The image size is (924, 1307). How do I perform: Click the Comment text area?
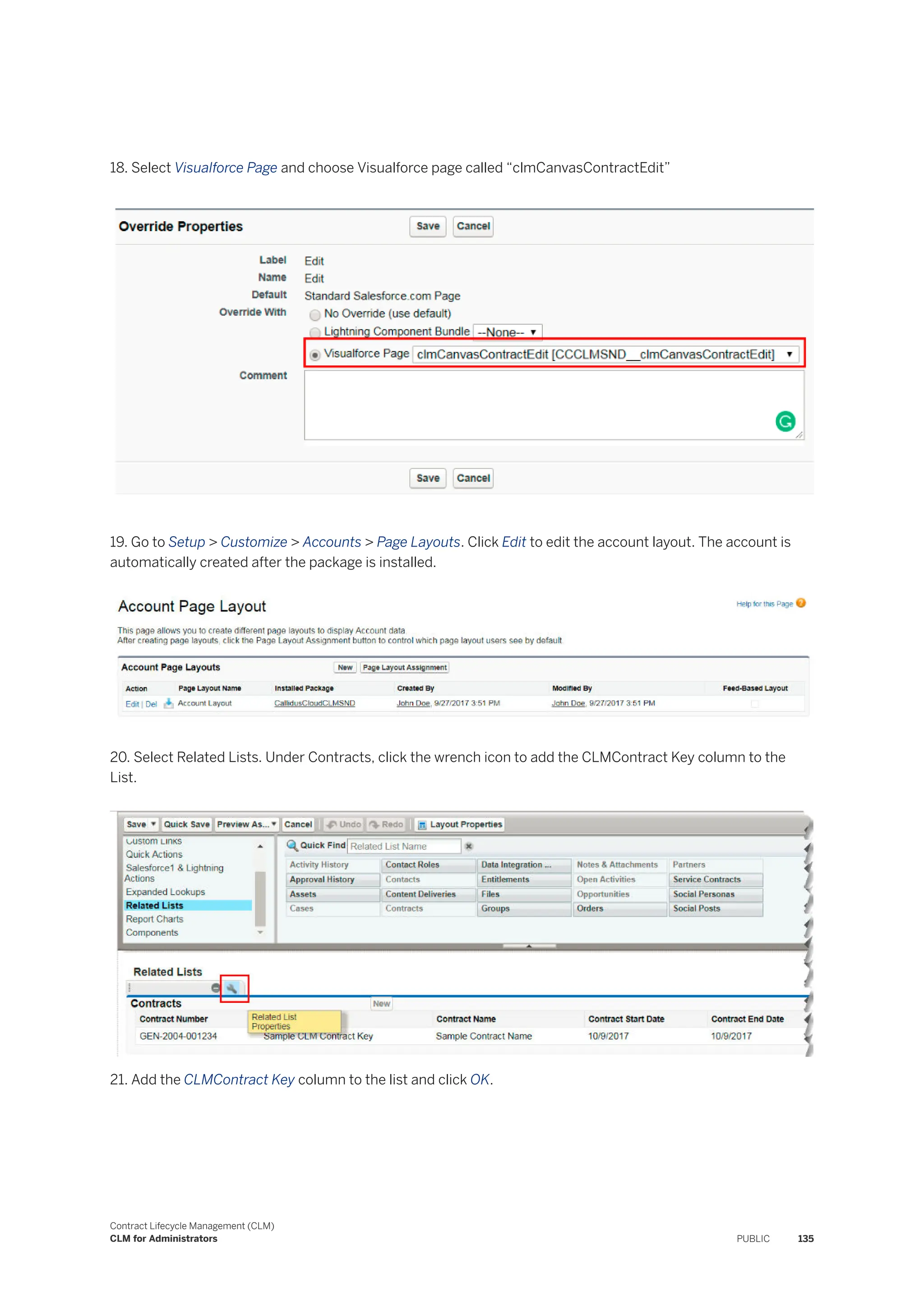tap(554, 405)
